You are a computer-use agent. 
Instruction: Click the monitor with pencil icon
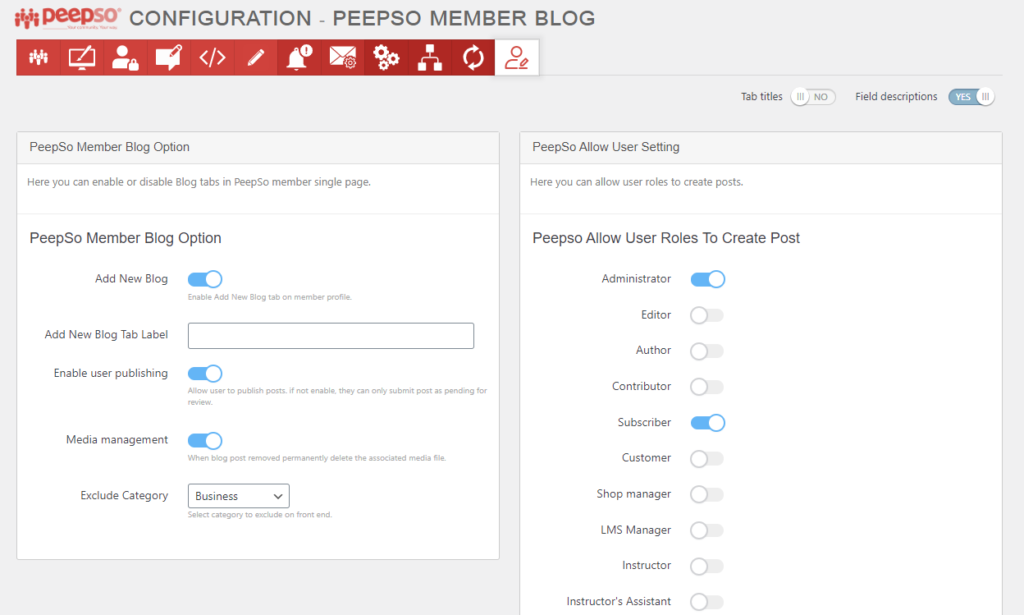pyautogui.click(x=82, y=58)
